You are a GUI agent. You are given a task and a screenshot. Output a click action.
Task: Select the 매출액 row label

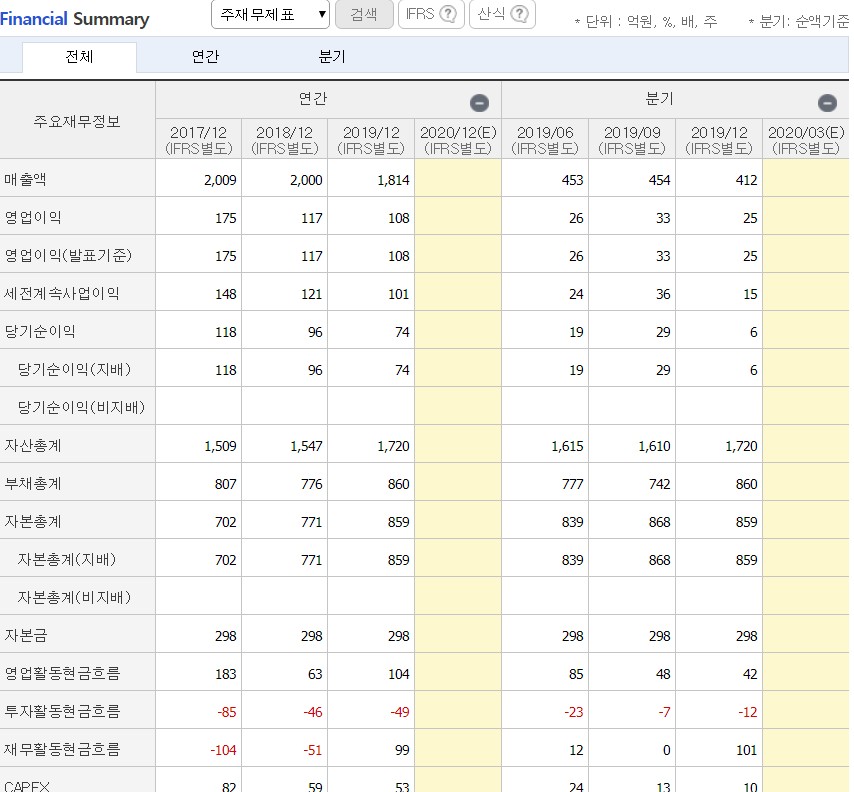(25, 179)
